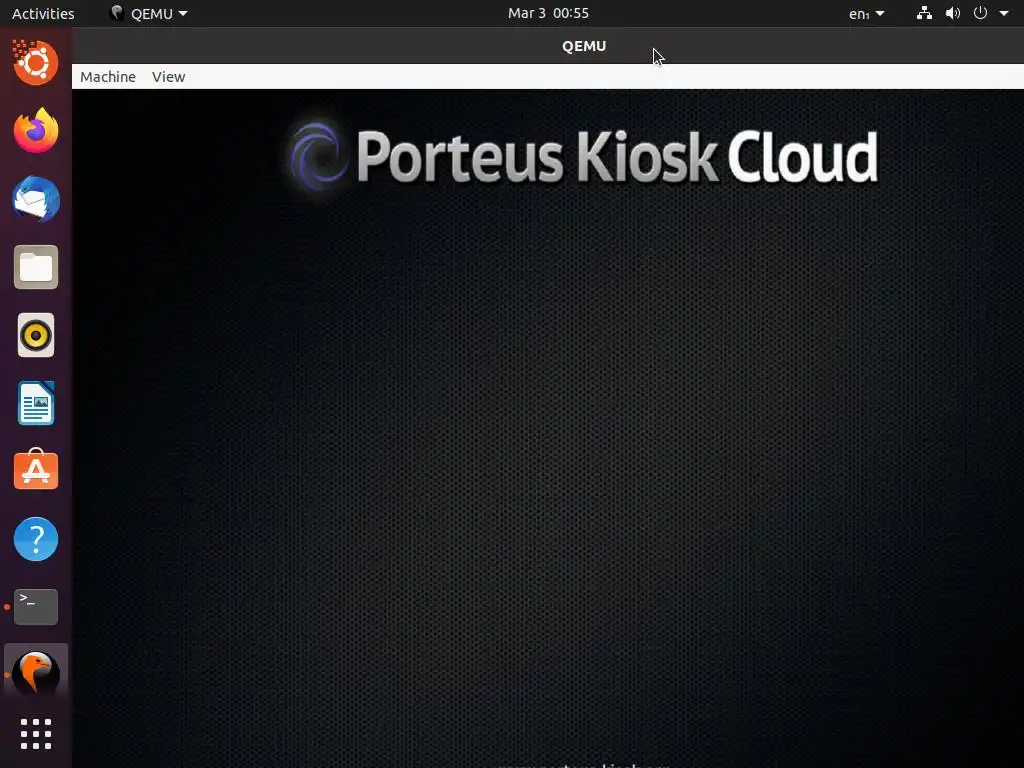Click the QEMU window title bar
This screenshot has height=768, width=1024.
[x=548, y=46]
